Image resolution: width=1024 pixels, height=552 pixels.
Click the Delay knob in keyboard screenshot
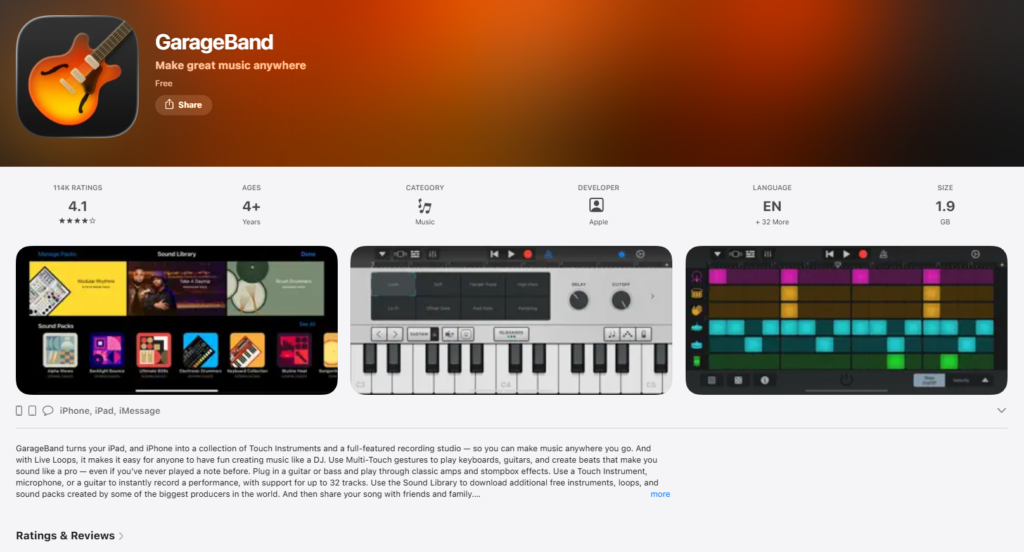point(579,300)
